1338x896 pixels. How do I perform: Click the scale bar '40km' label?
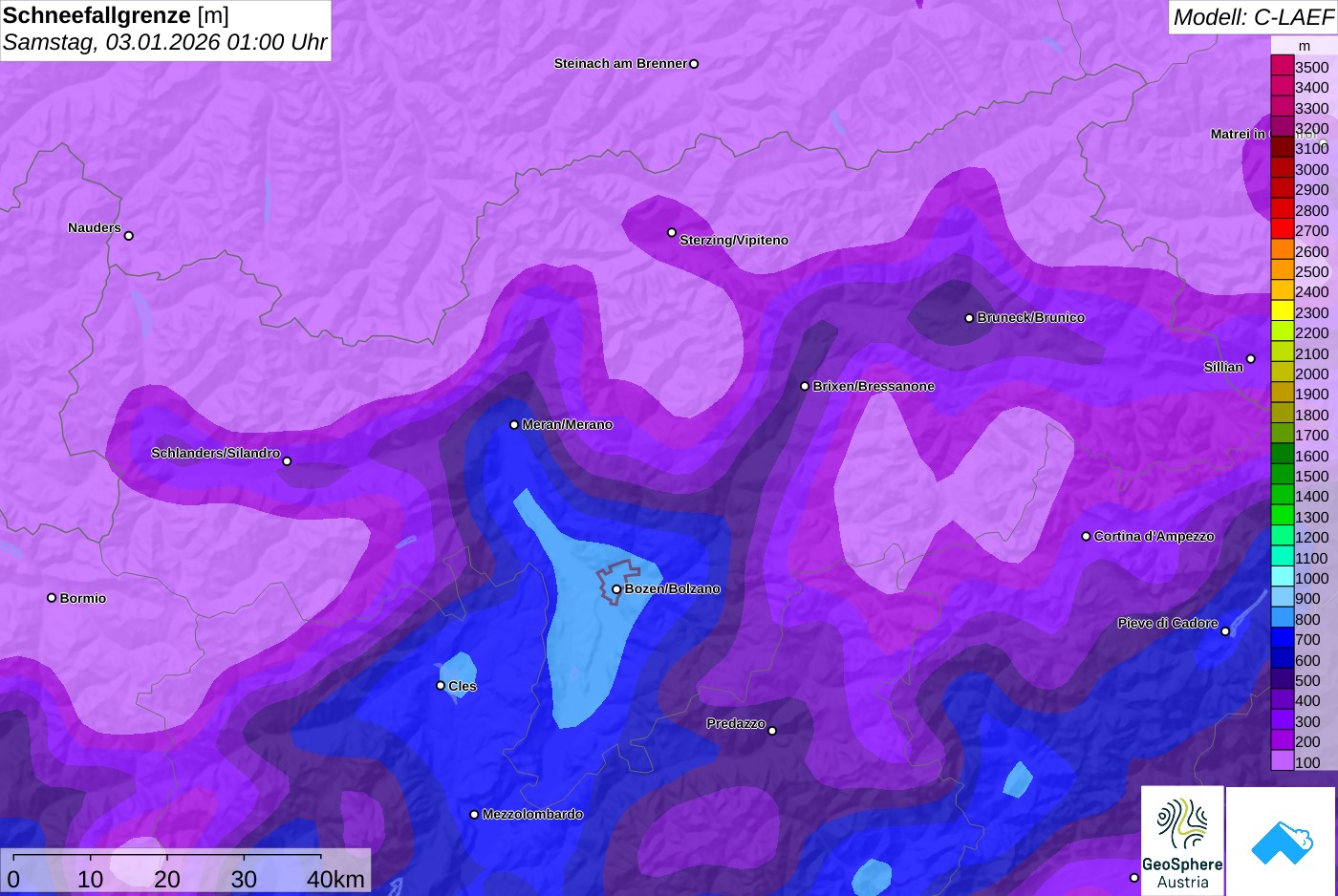(x=335, y=879)
